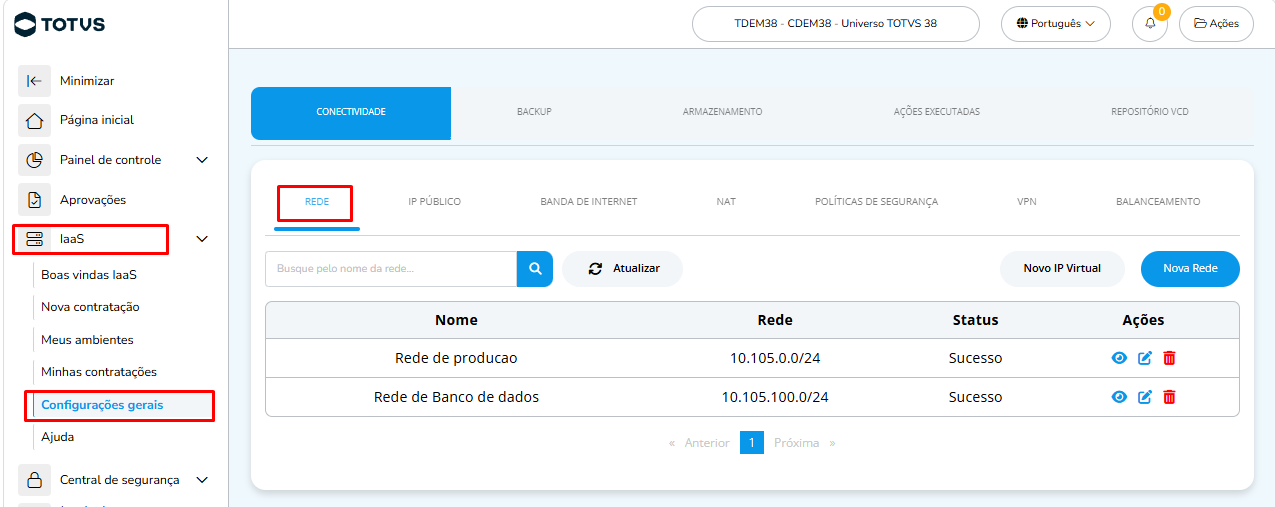The width and height of the screenshot is (1275, 507).
Task: Open the Português language dropdown
Action: [1056, 24]
